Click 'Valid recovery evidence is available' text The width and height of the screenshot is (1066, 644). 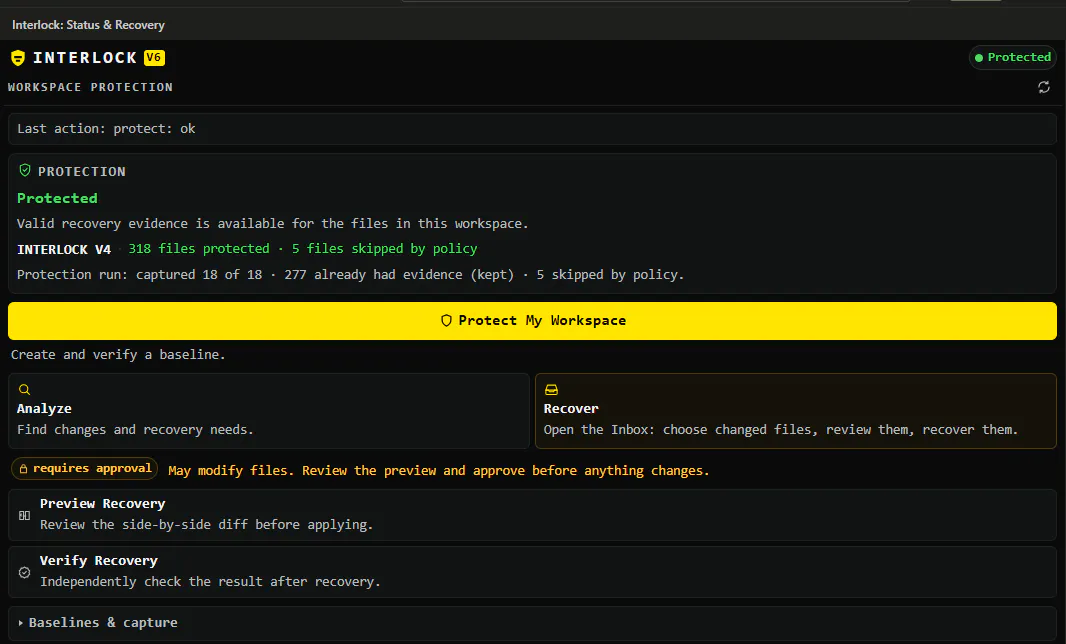coord(272,224)
